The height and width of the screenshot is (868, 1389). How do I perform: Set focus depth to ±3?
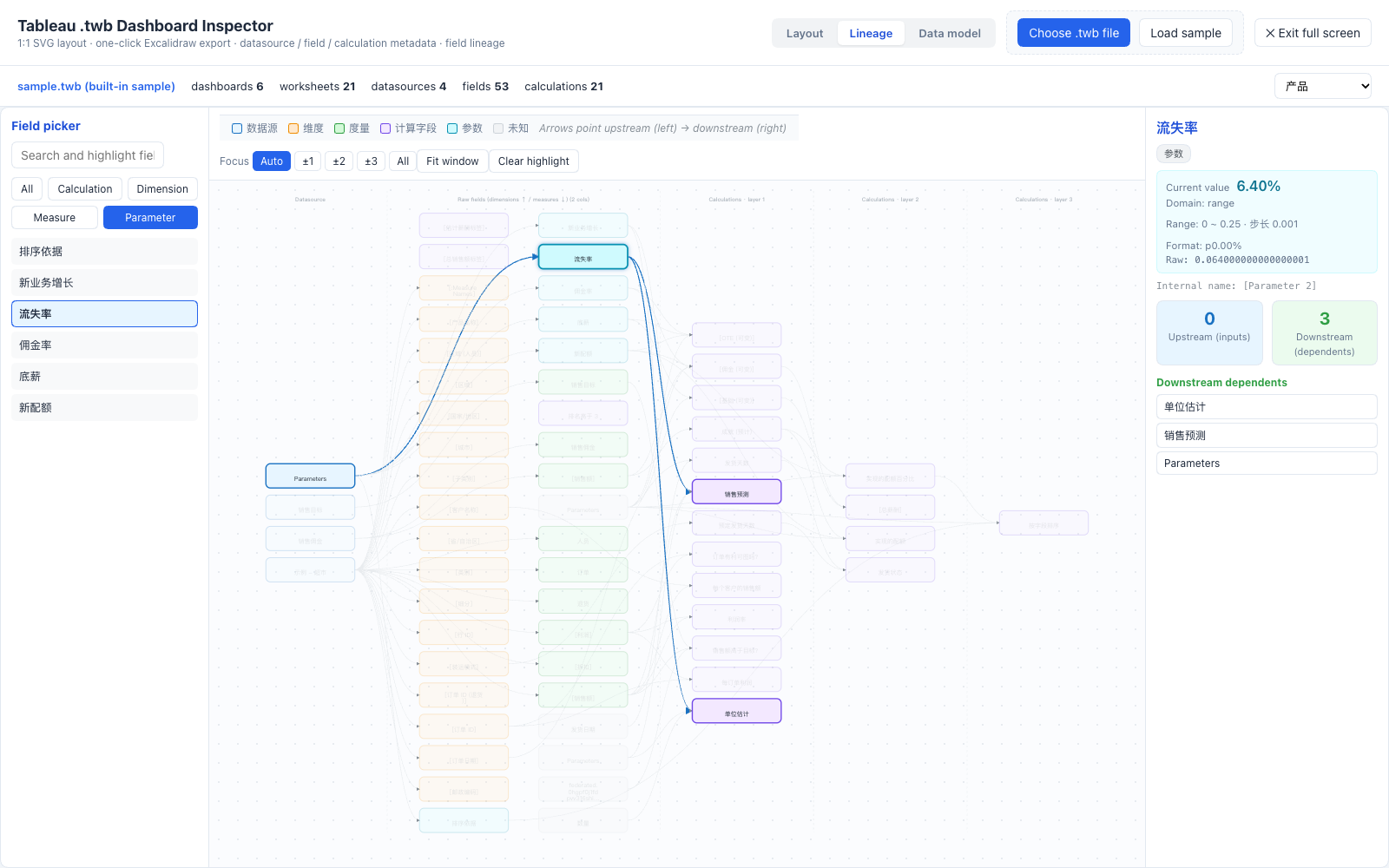371,161
